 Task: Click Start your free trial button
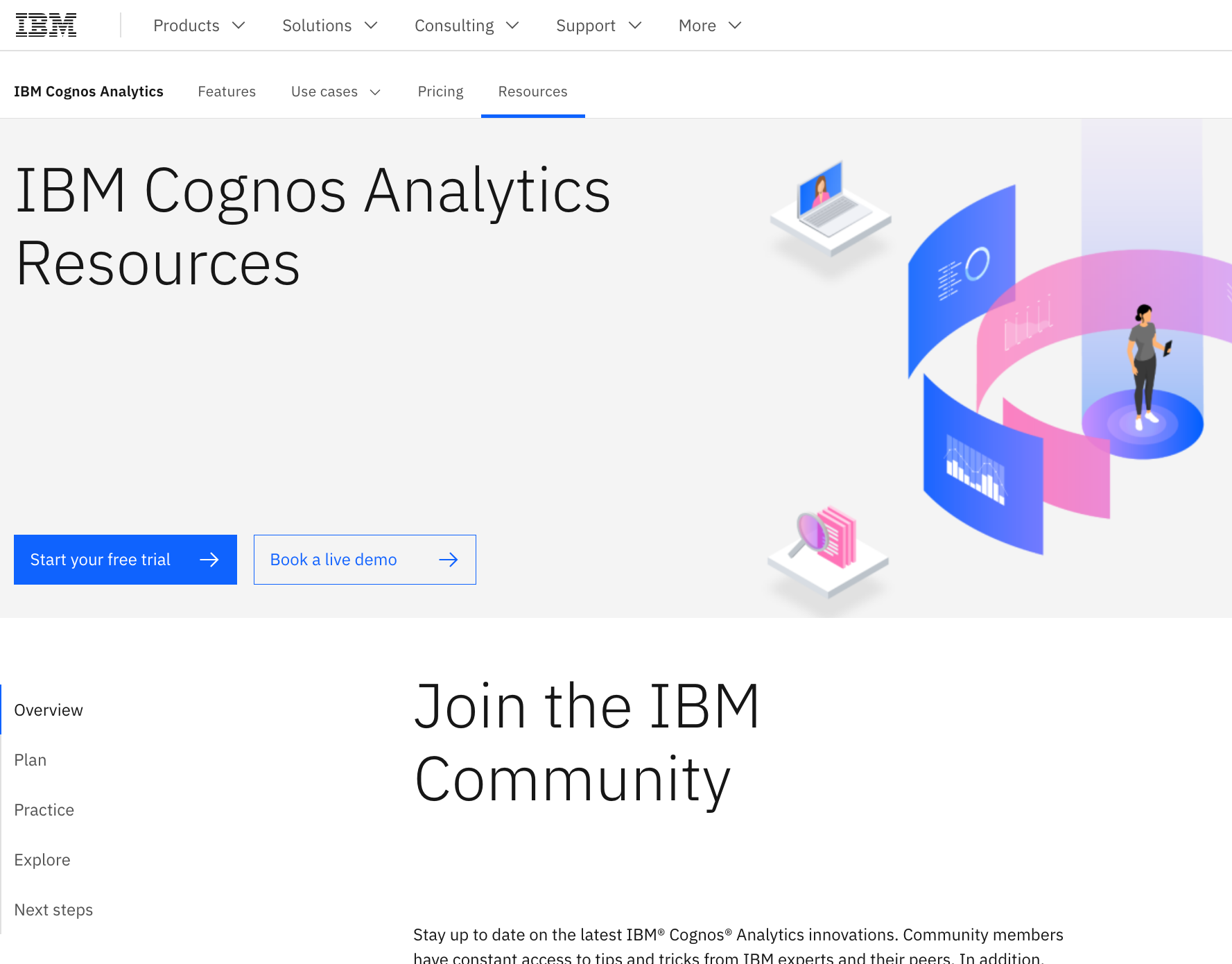(125, 560)
